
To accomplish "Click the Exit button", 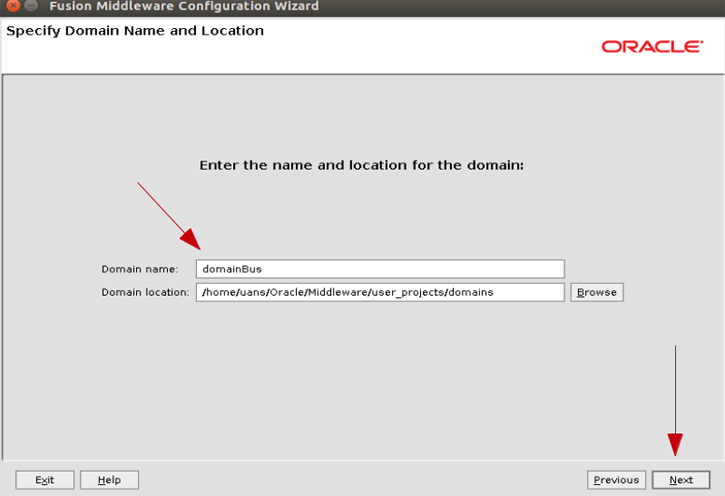I will [44, 480].
